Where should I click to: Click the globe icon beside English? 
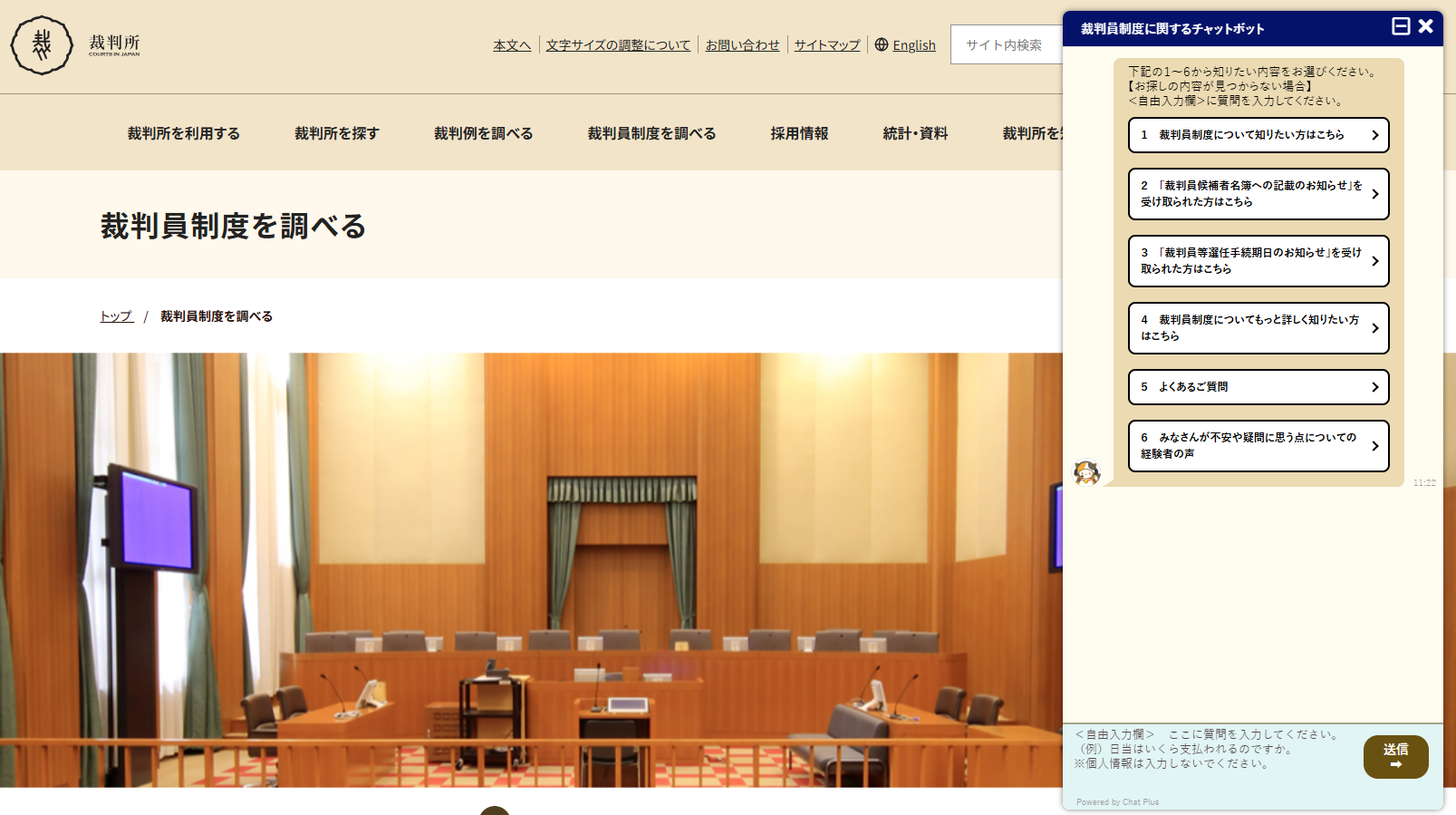(x=882, y=44)
